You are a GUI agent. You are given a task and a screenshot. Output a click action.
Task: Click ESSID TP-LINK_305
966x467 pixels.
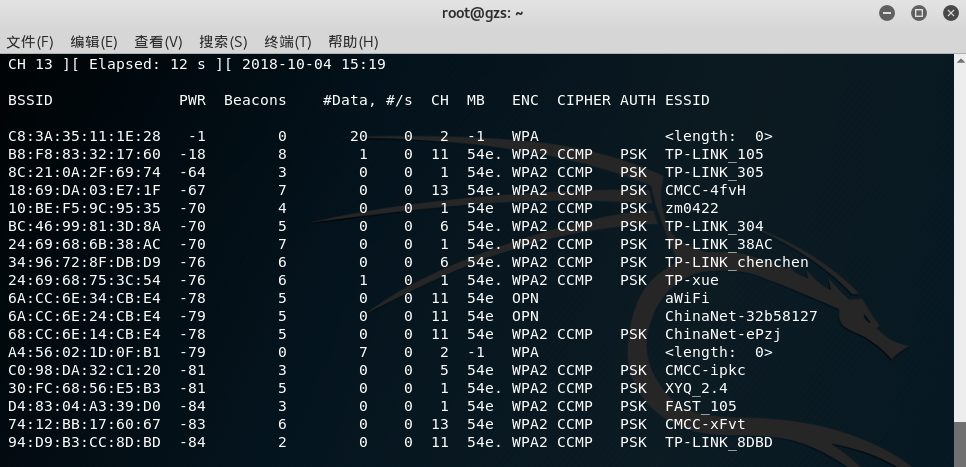714,172
